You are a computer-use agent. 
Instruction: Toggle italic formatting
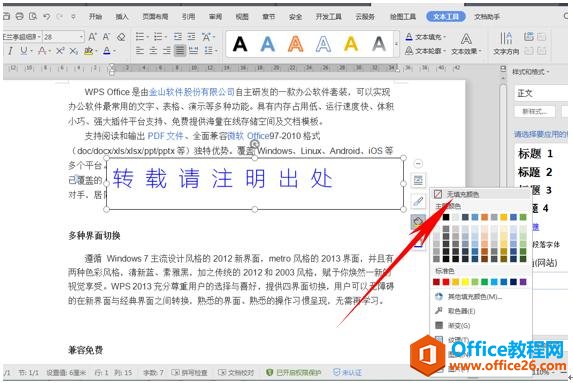(10, 51)
